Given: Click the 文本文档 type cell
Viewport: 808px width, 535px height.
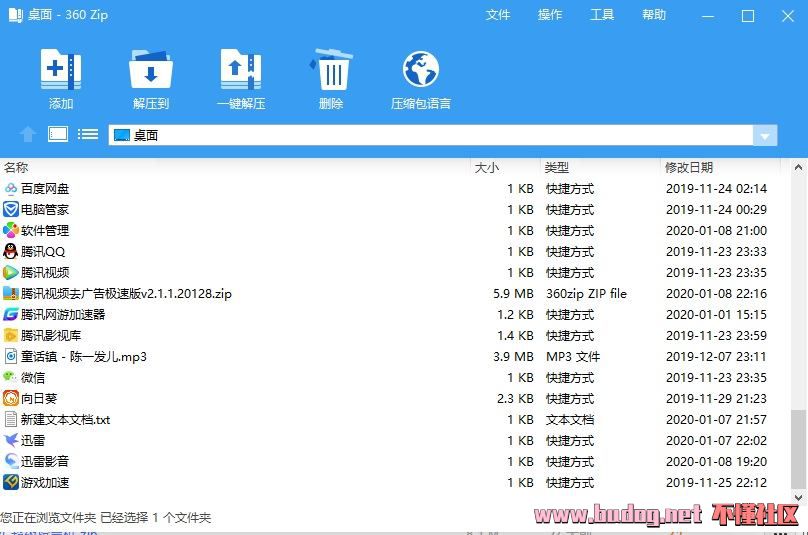Looking at the screenshot, I should (570, 420).
